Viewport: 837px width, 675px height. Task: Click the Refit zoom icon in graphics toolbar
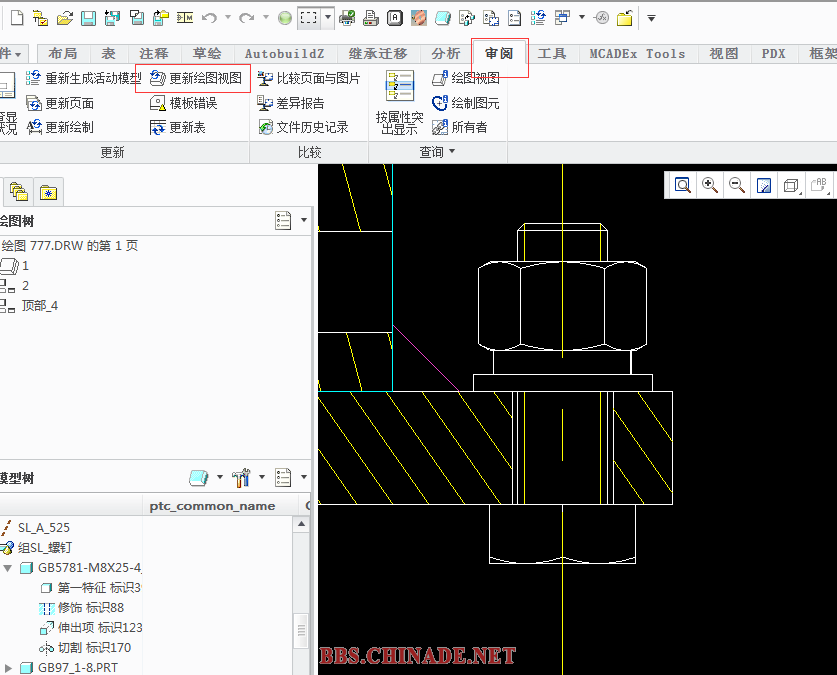point(683,185)
